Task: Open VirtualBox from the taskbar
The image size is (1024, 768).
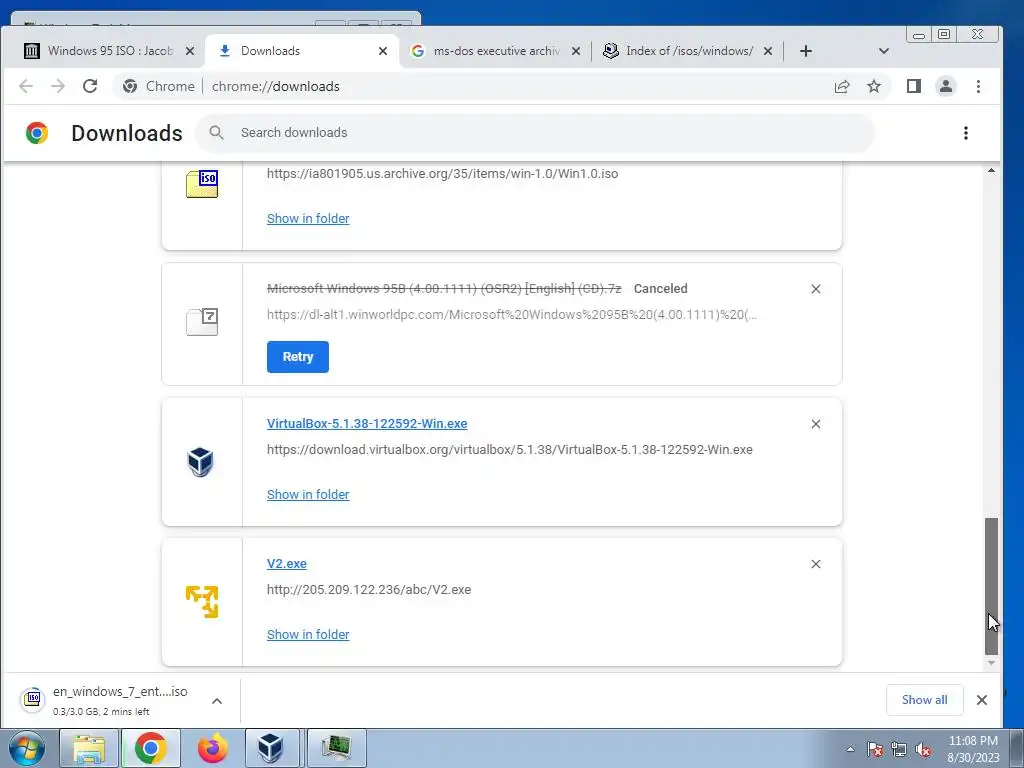Action: point(271,748)
